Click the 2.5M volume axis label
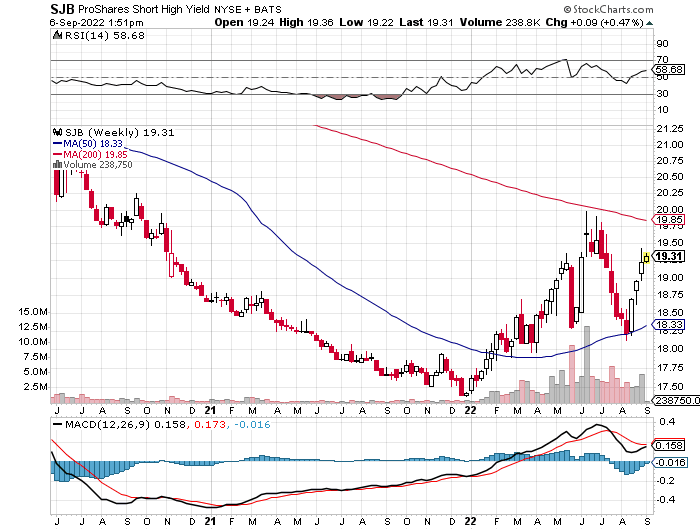The width and height of the screenshot is (700, 530). pos(35,387)
